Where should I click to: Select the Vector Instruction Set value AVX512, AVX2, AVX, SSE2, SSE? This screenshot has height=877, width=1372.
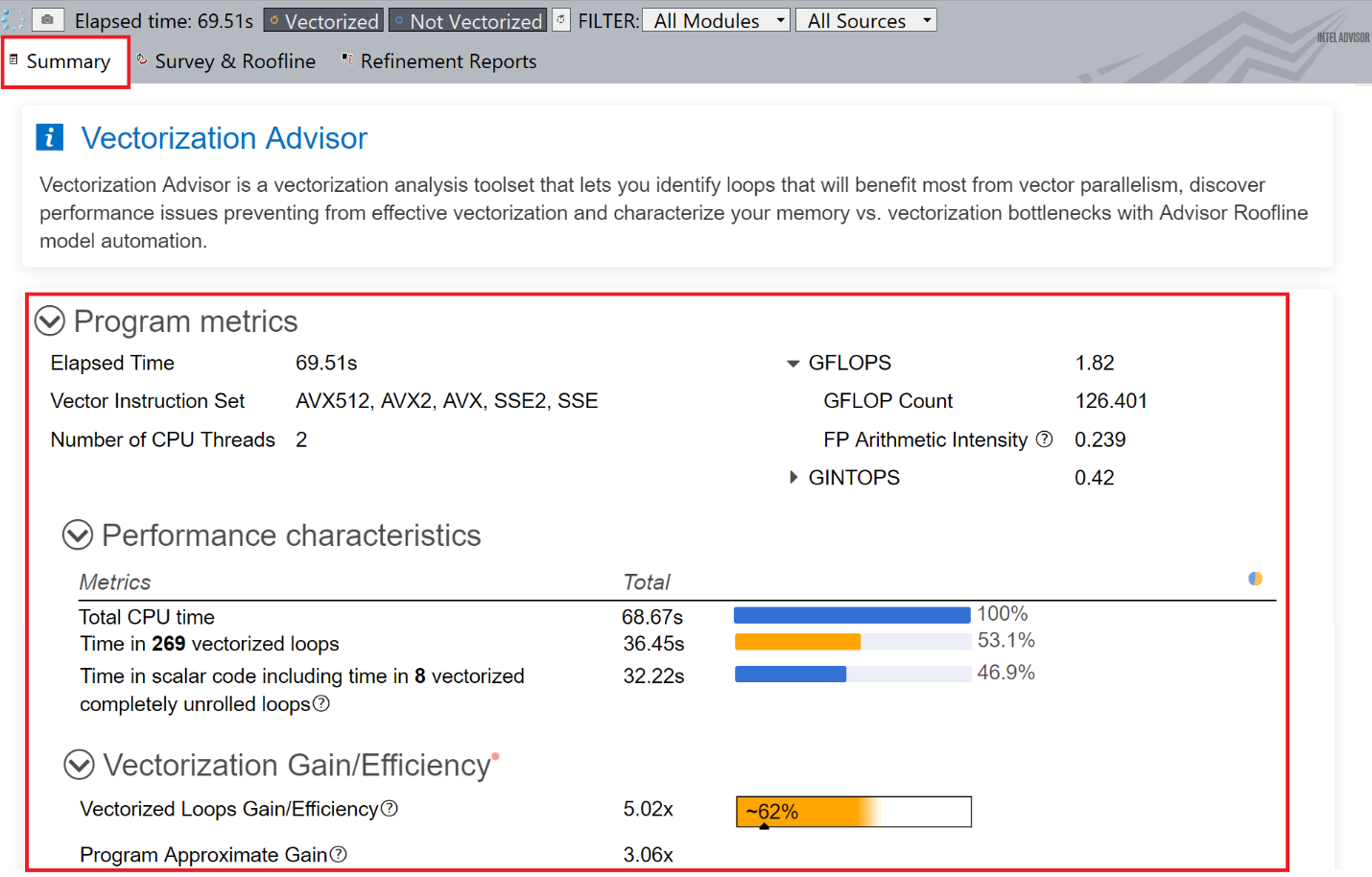coord(447,401)
